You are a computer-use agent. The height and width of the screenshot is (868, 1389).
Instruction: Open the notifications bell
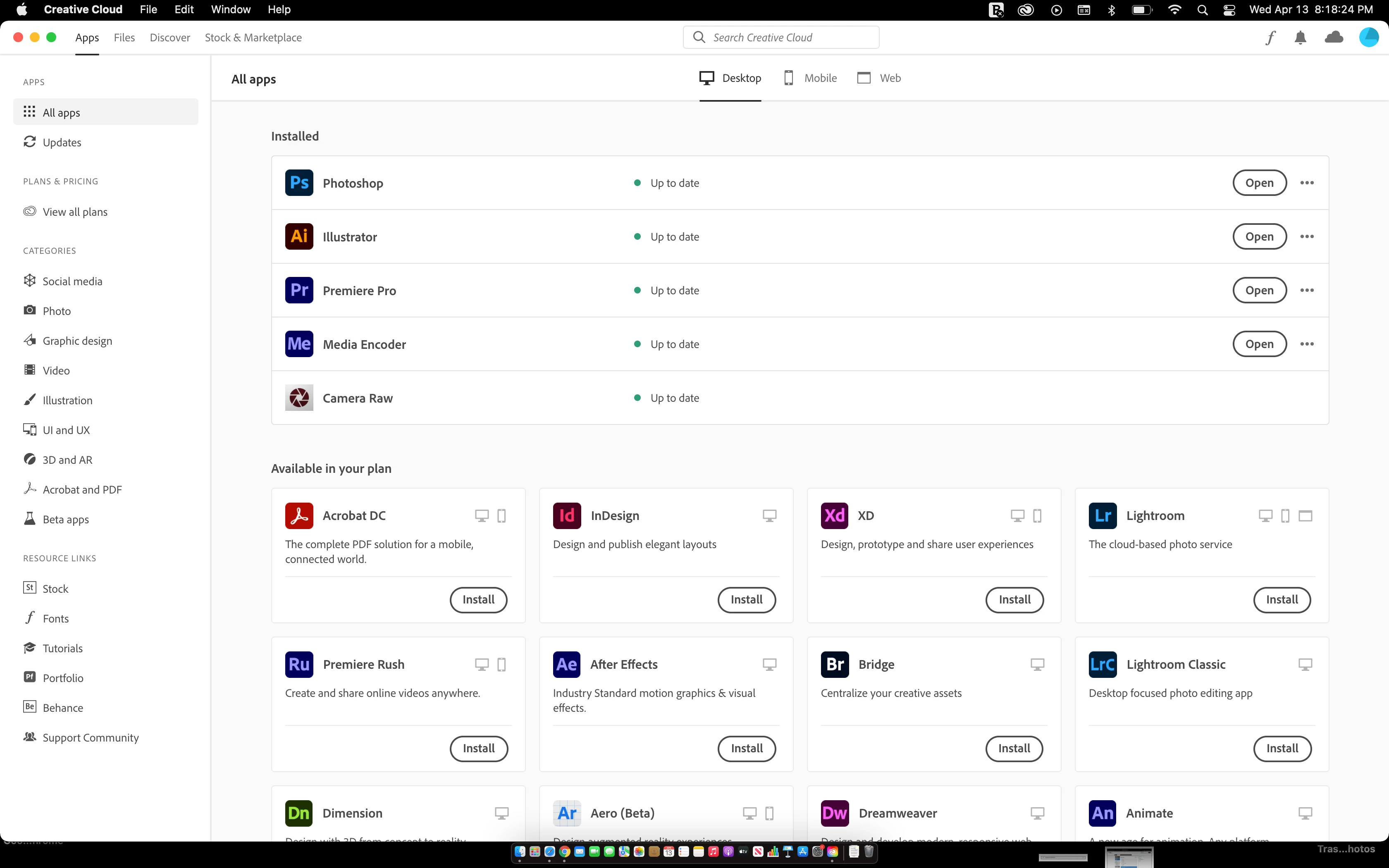tap(1301, 38)
